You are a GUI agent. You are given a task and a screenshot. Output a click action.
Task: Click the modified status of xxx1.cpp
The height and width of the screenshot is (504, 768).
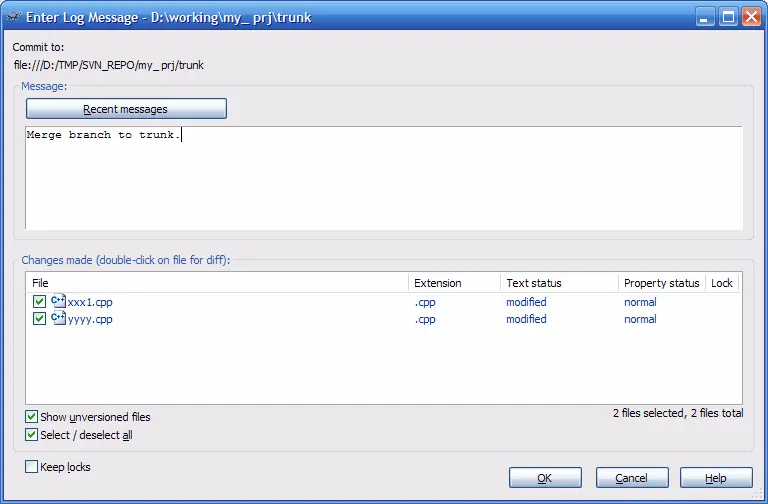[x=526, y=302]
